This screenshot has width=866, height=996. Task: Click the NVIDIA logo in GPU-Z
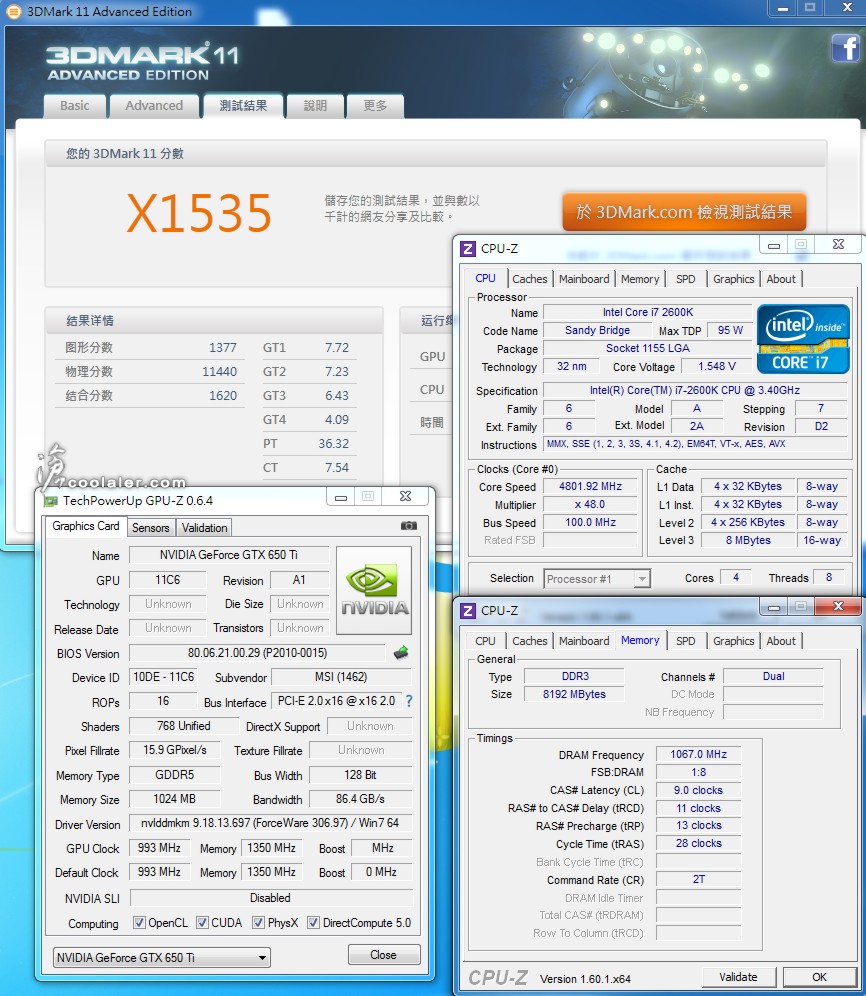click(374, 591)
